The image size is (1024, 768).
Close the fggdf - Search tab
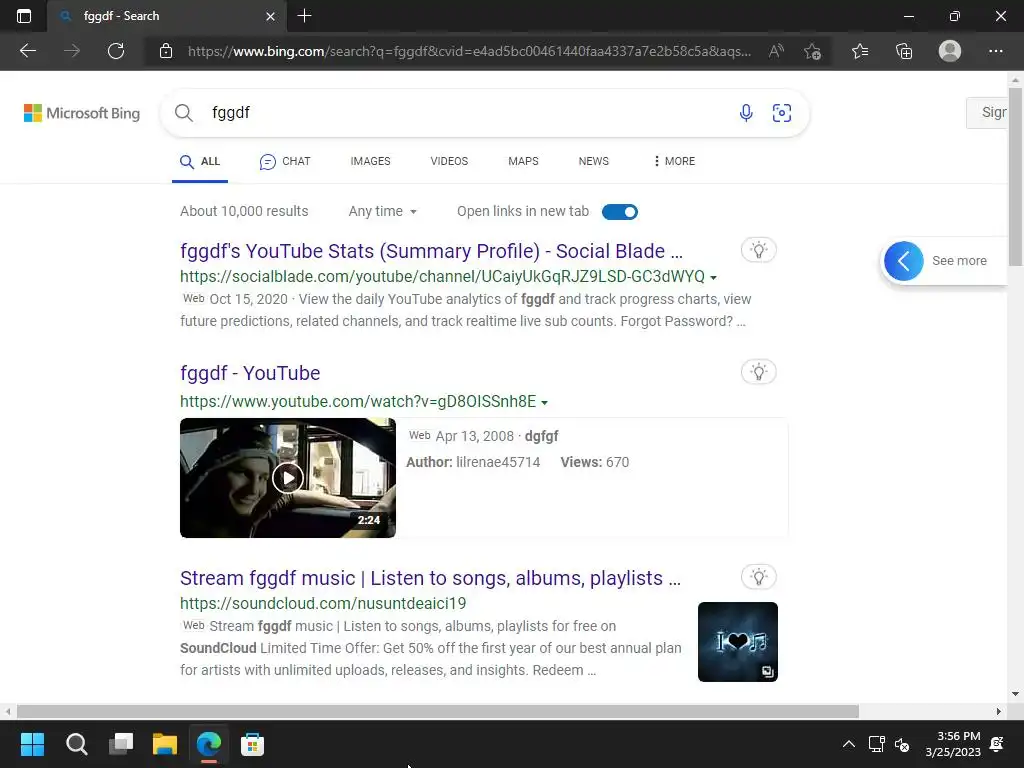[x=270, y=16]
